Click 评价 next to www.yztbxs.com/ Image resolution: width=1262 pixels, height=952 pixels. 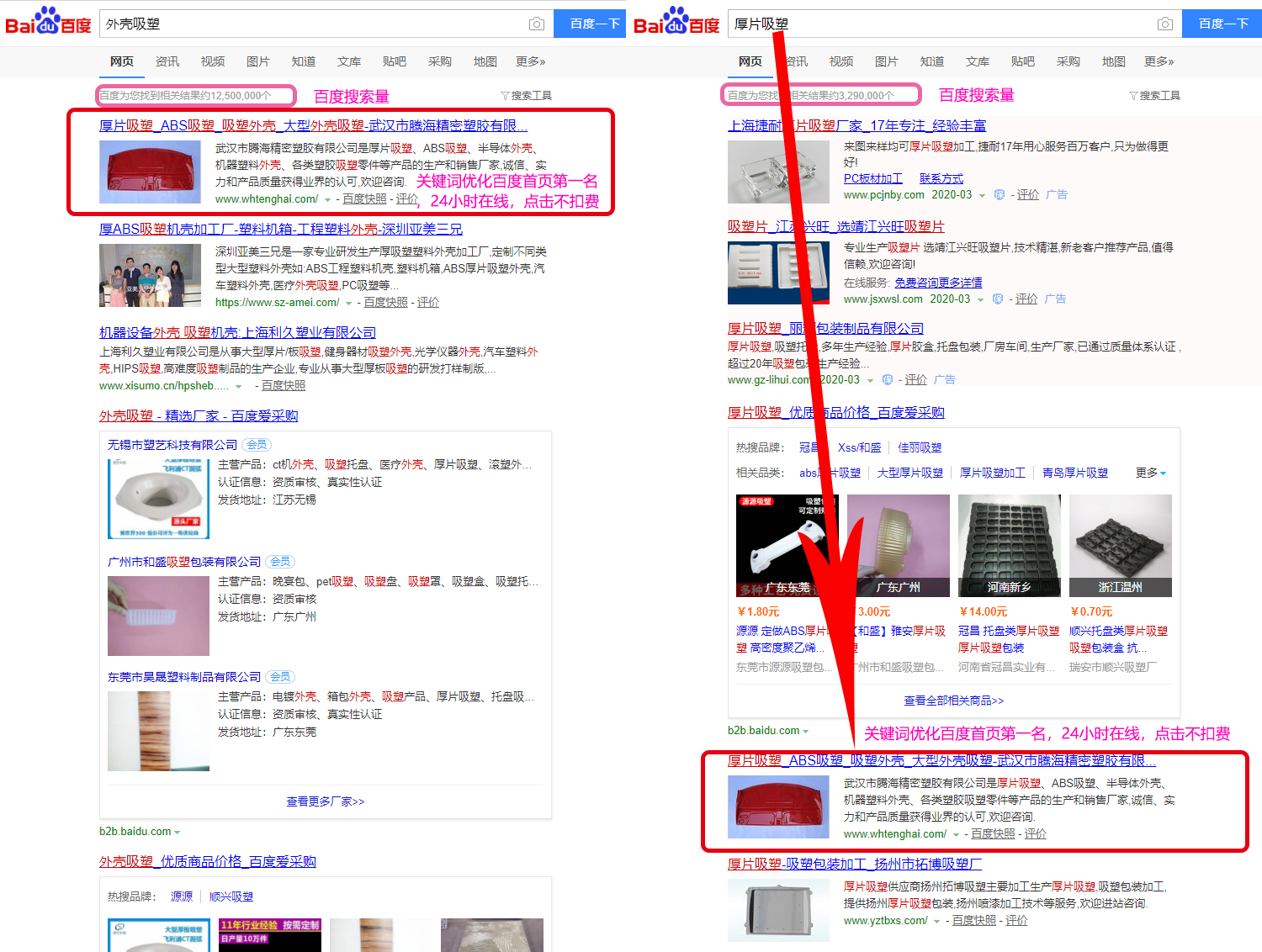(x=1016, y=921)
